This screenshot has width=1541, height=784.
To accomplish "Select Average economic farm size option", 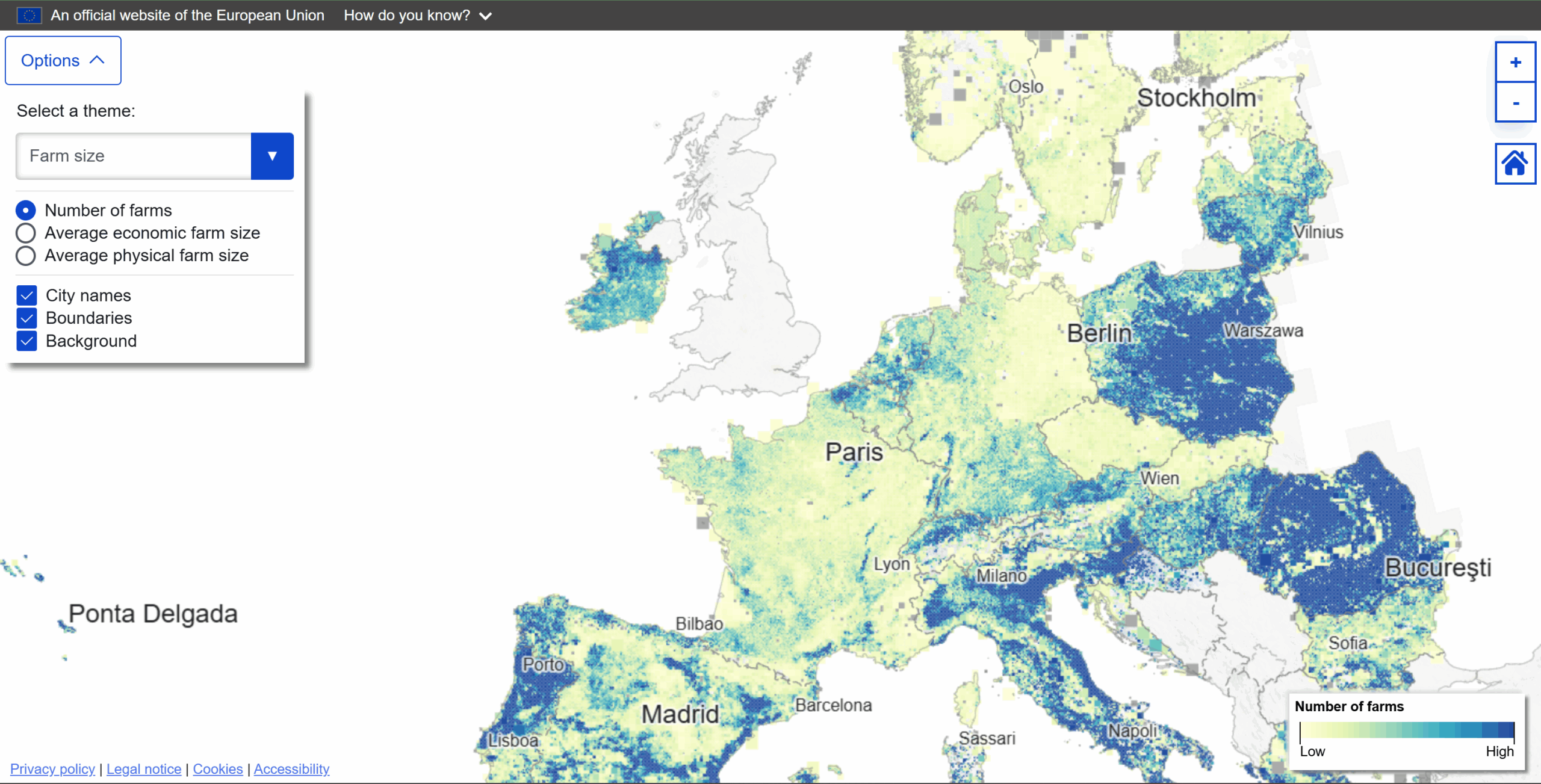I will (26, 233).
